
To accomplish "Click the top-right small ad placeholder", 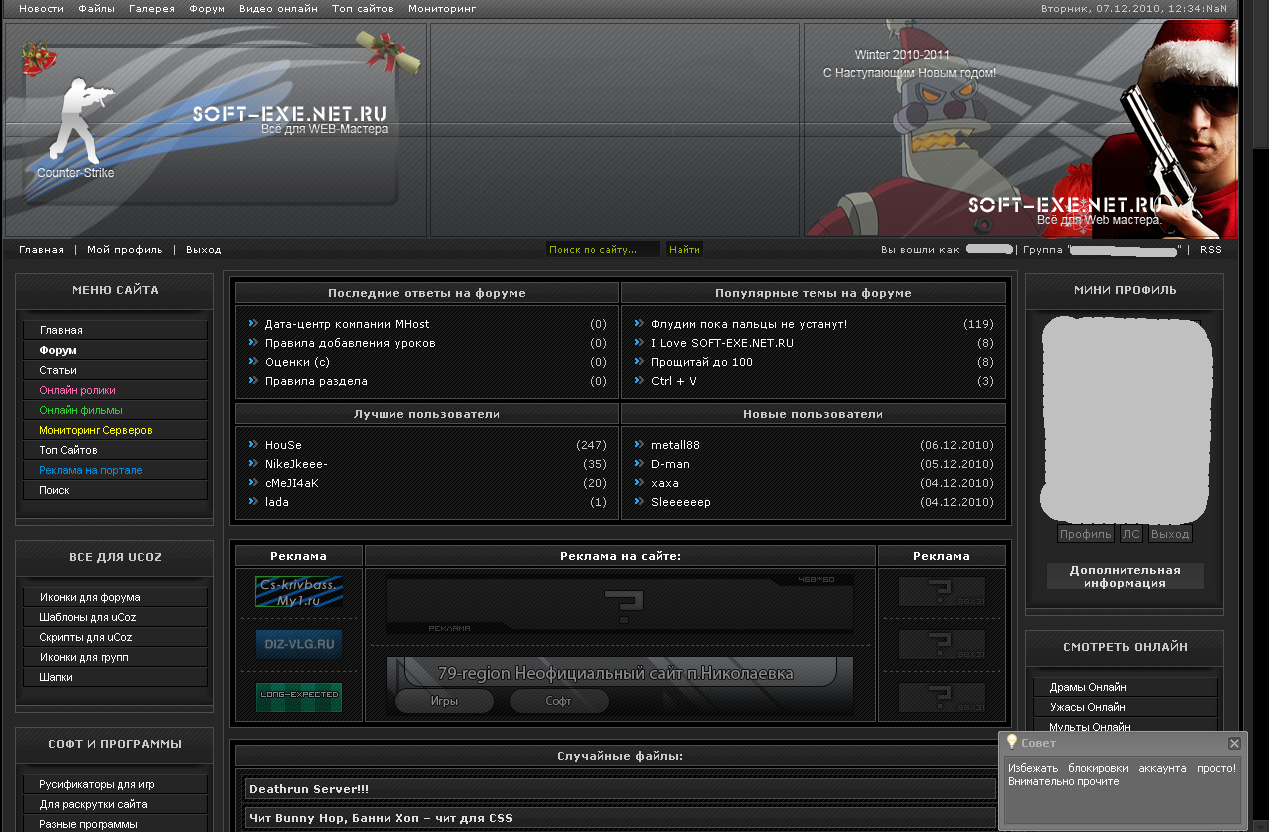I will coord(941,591).
